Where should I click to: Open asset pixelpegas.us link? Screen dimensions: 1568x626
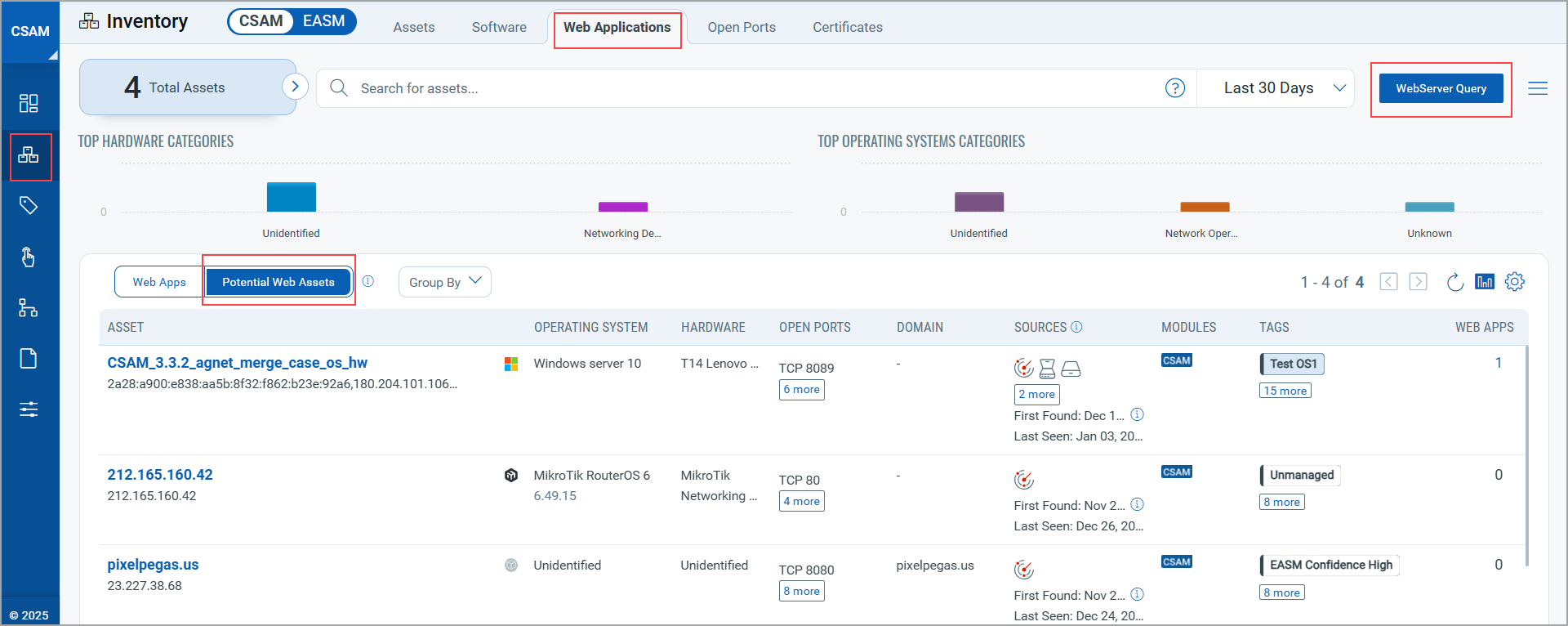[x=153, y=565]
